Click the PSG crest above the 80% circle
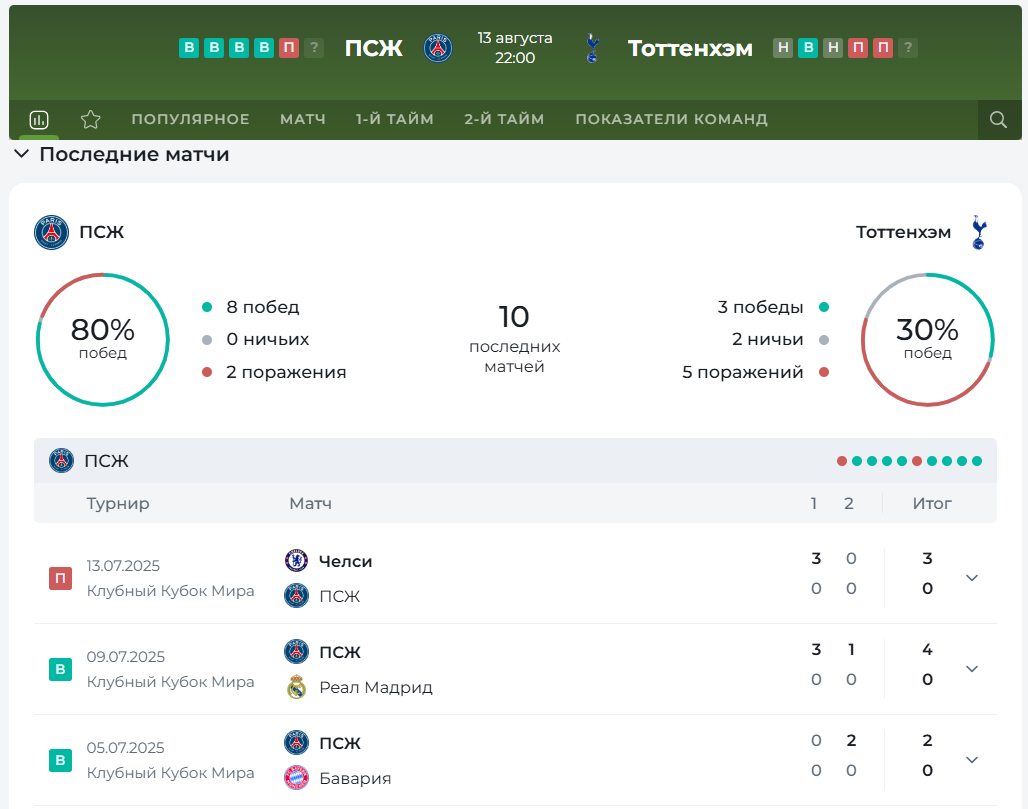Viewport: 1028px width, 809px height. coord(51,232)
